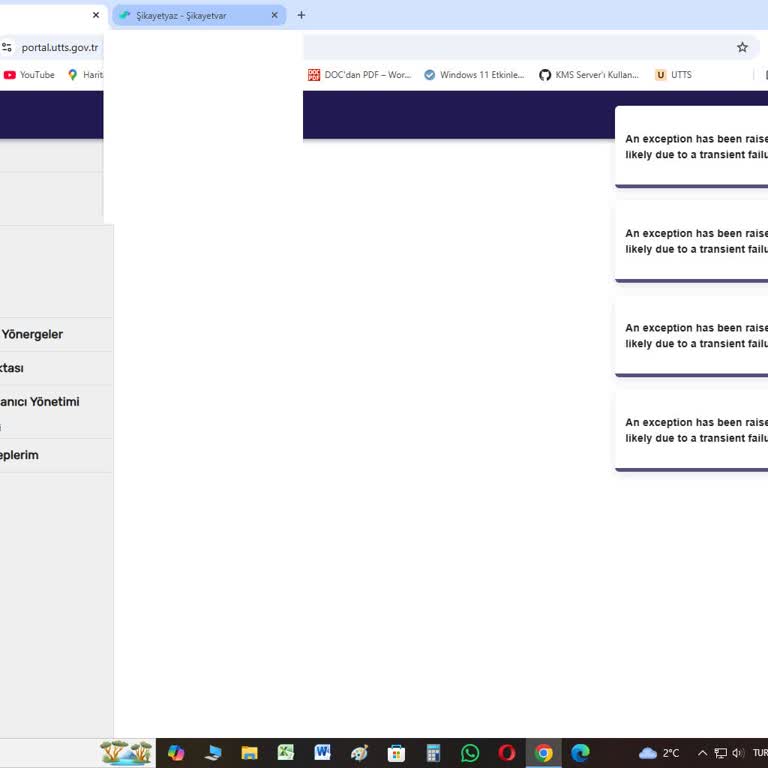Image resolution: width=768 pixels, height=768 pixels.
Task: Open Word from the taskbar
Action: (x=322, y=753)
